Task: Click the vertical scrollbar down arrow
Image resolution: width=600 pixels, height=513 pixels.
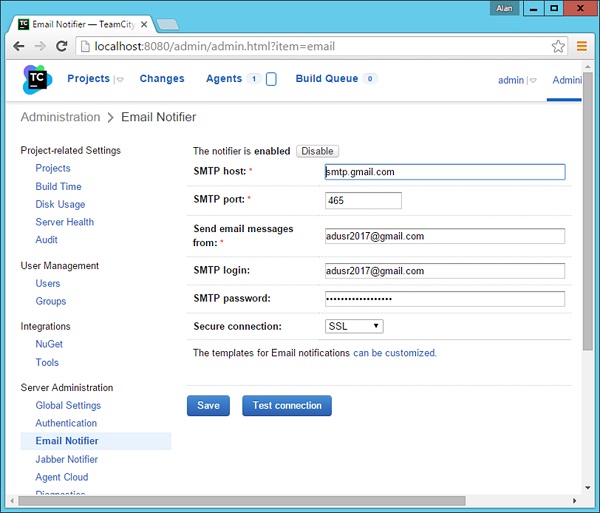Action: pos(587,488)
